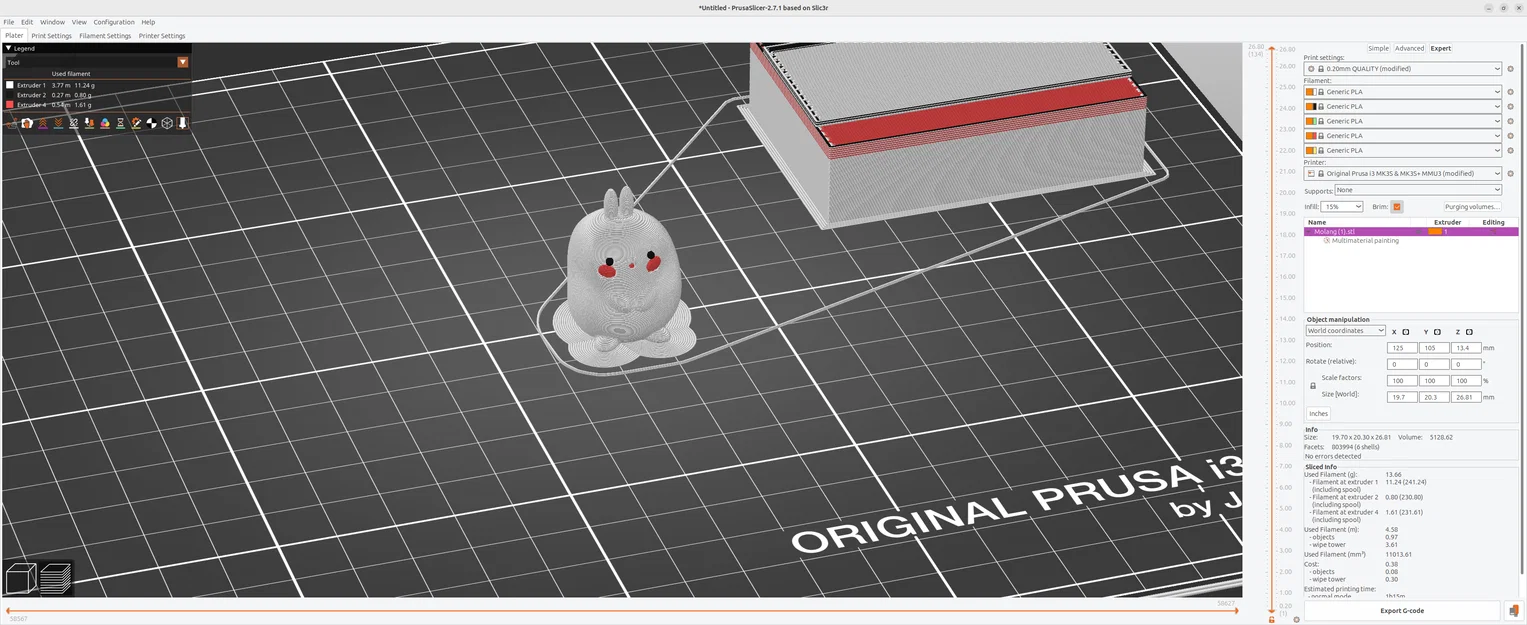Image resolution: width=1527 pixels, height=625 pixels.
Task: Toggle Seams visibility icon
Action: 74,123
